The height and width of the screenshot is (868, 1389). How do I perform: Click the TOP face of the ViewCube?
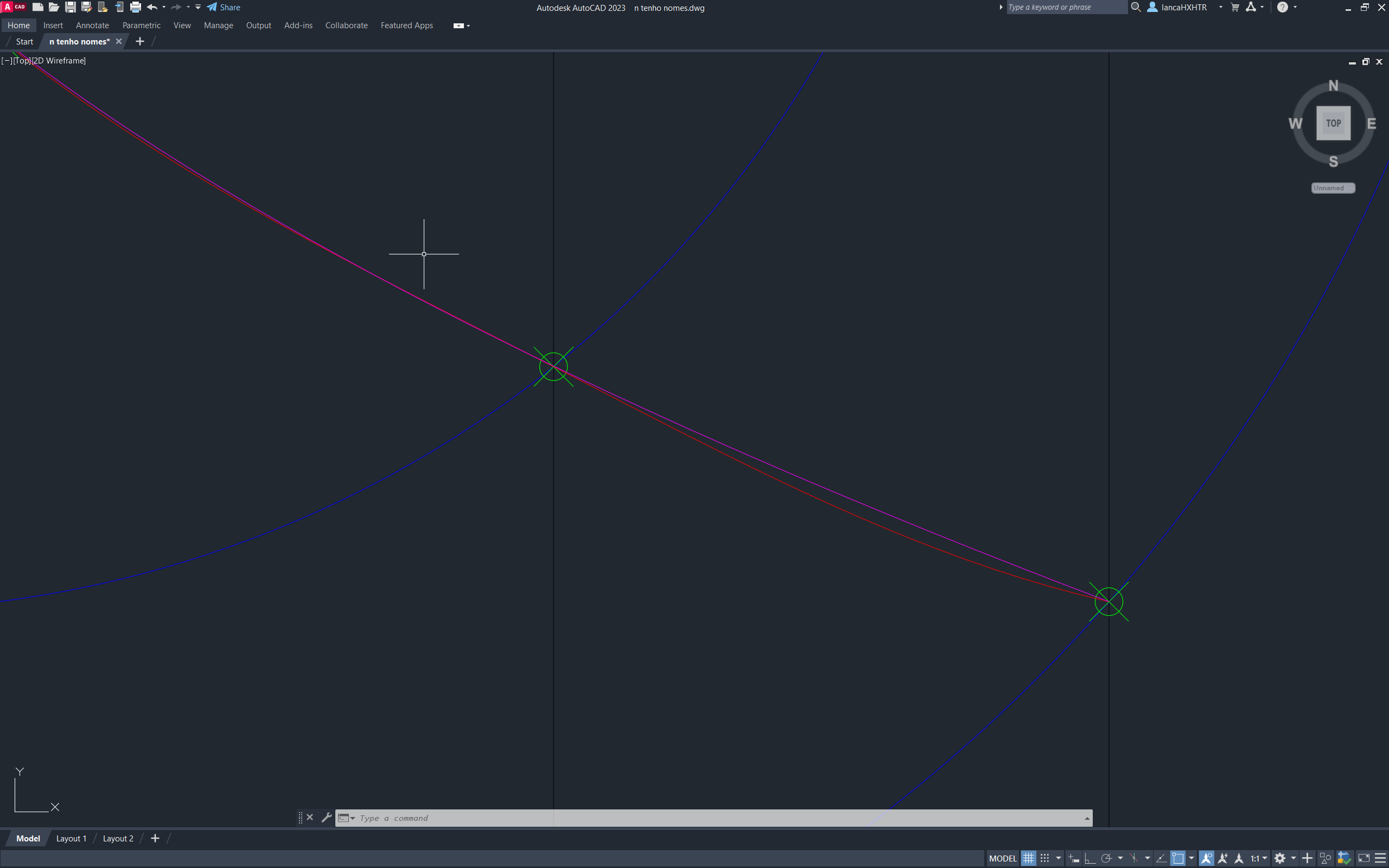(1333, 123)
